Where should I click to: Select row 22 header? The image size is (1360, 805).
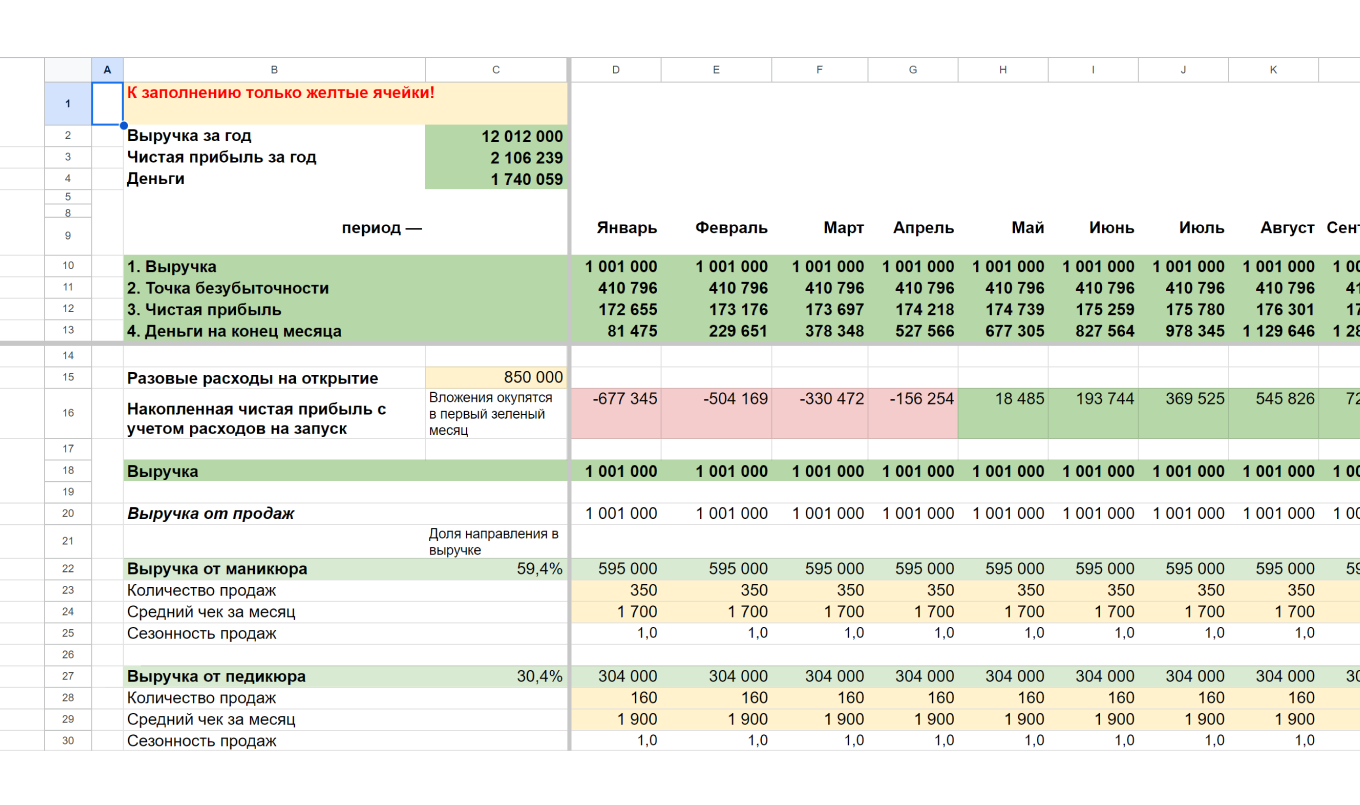tap(68, 569)
